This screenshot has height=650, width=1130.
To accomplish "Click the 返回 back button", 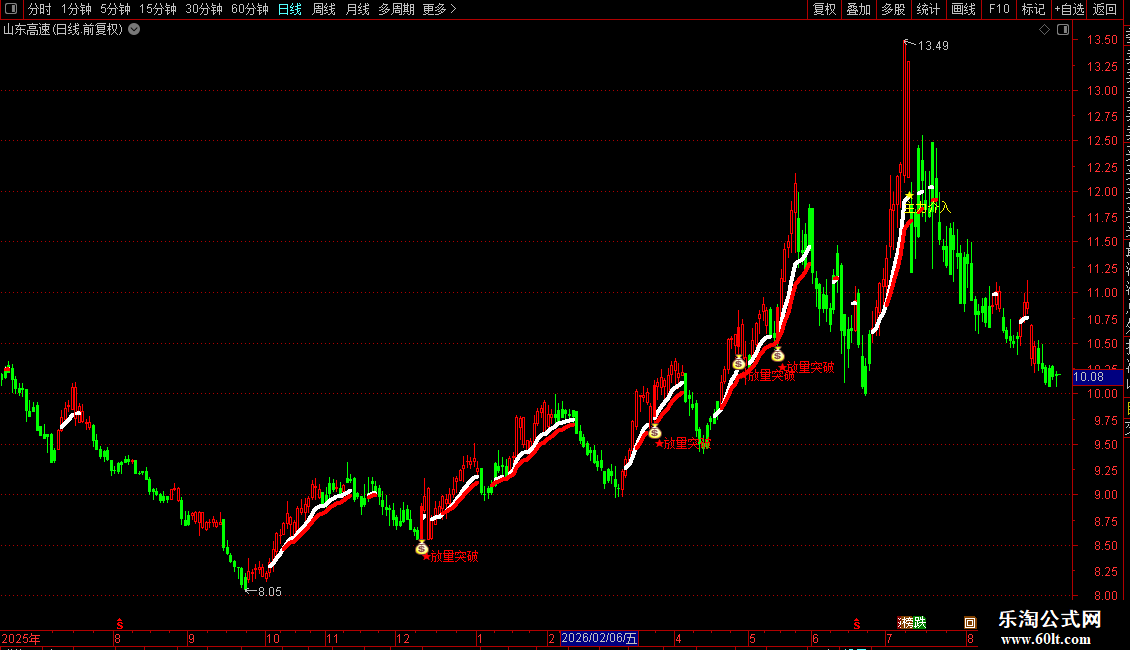I will coord(1105,9).
